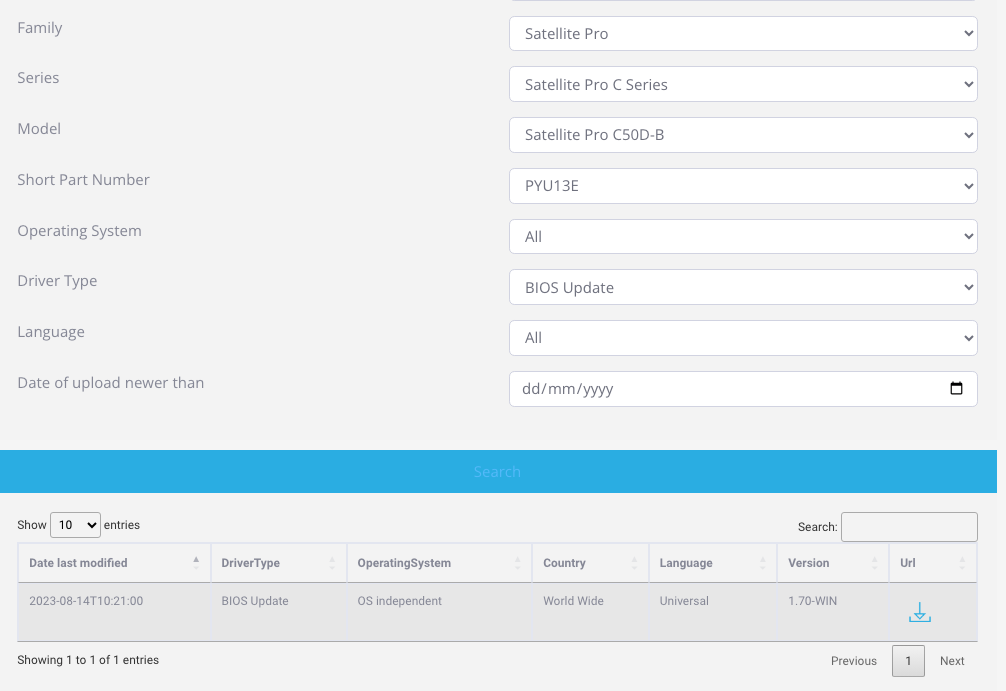Viewport: 1006px width, 691px height.
Task: Open the Operating System dropdown
Action: (743, 237)
